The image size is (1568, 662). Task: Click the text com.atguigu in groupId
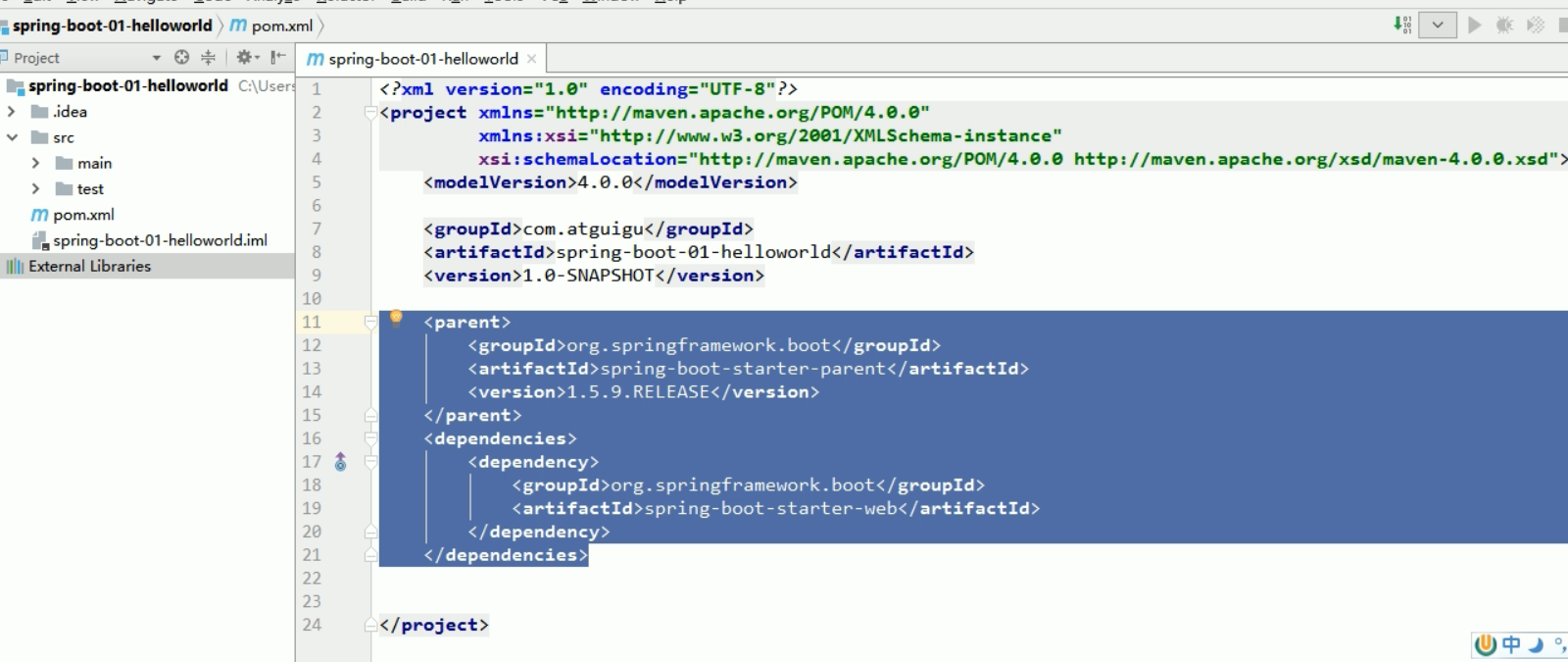pyautogui.click(x=583, y=229)
